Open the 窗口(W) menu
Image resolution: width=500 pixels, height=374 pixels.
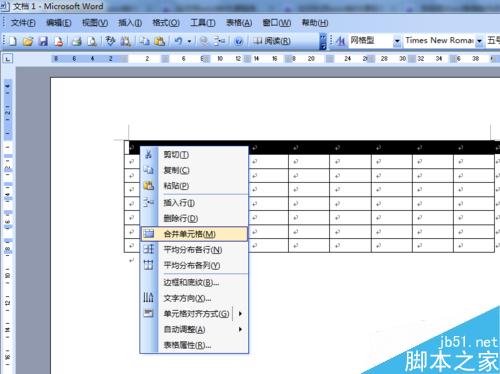coord(277,23)
